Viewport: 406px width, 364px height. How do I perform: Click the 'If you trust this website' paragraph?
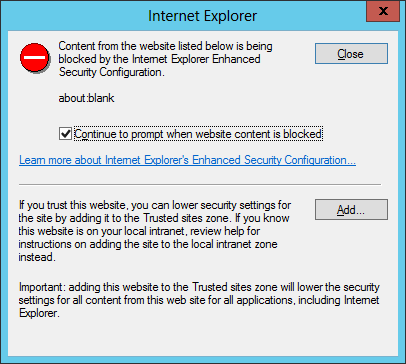[155, 231]
